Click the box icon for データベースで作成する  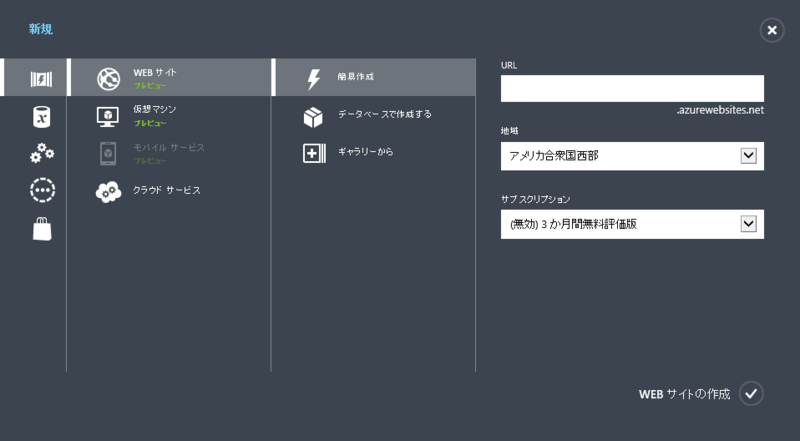pyautogui.click(x=313, y=117)
